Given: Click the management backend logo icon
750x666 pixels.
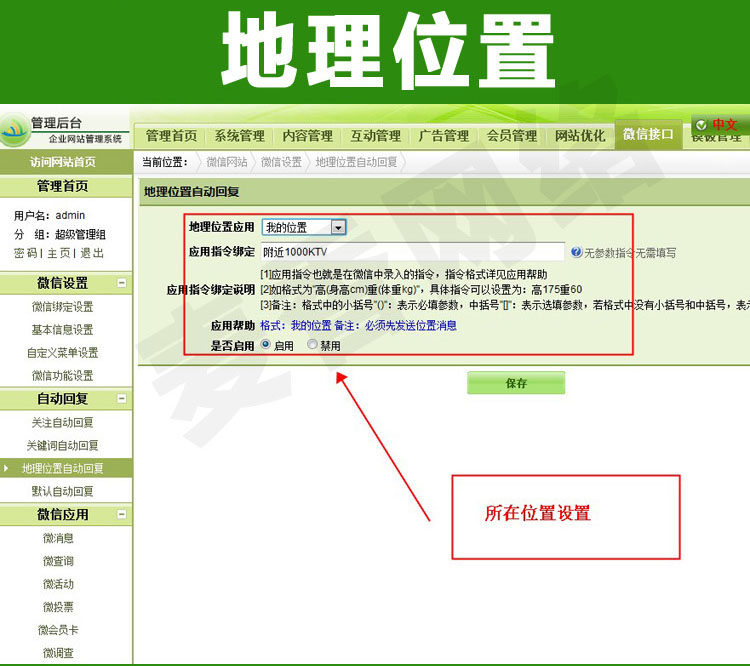Looking at the screenshot, I should (14, 129).
